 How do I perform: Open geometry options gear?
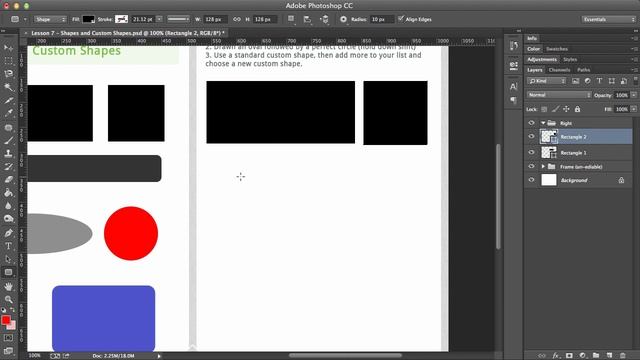[x=343, y=19]
